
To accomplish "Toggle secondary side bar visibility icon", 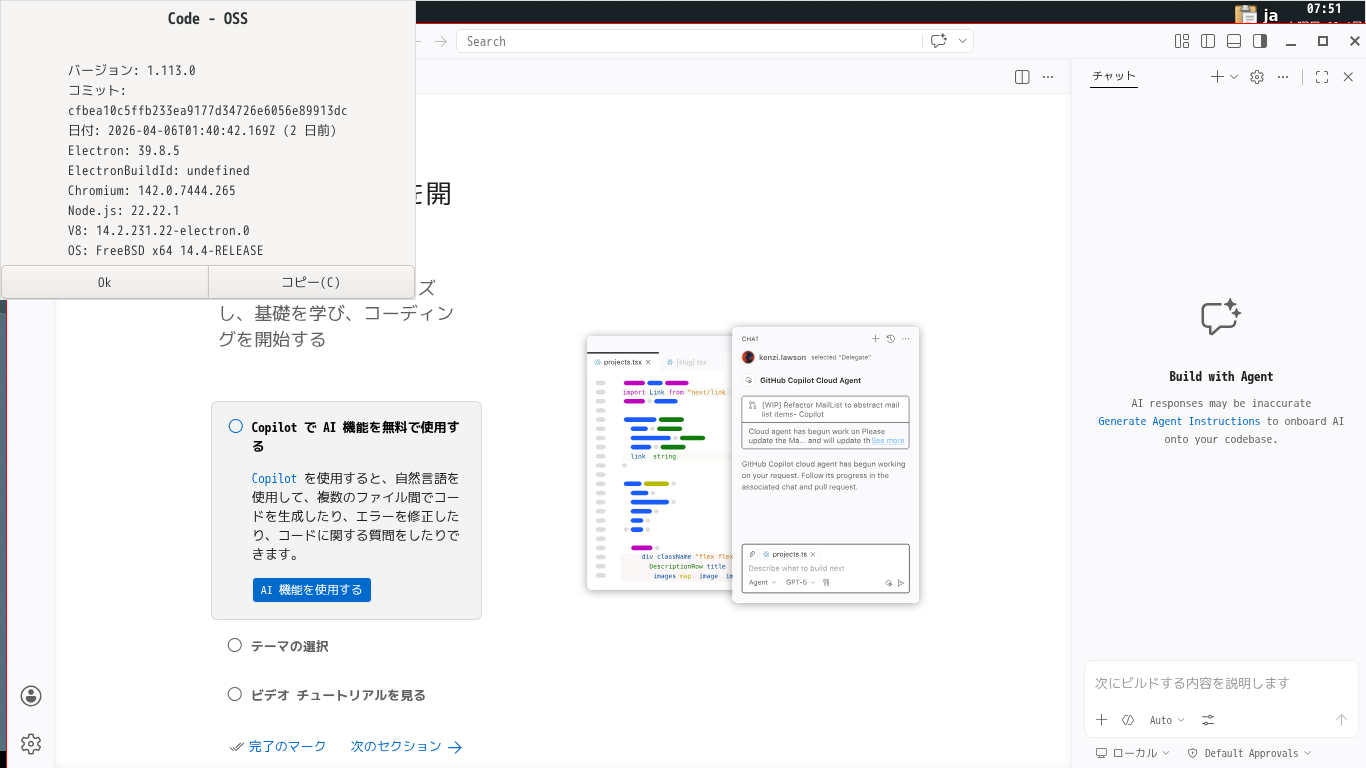I will pos(1260,41).
